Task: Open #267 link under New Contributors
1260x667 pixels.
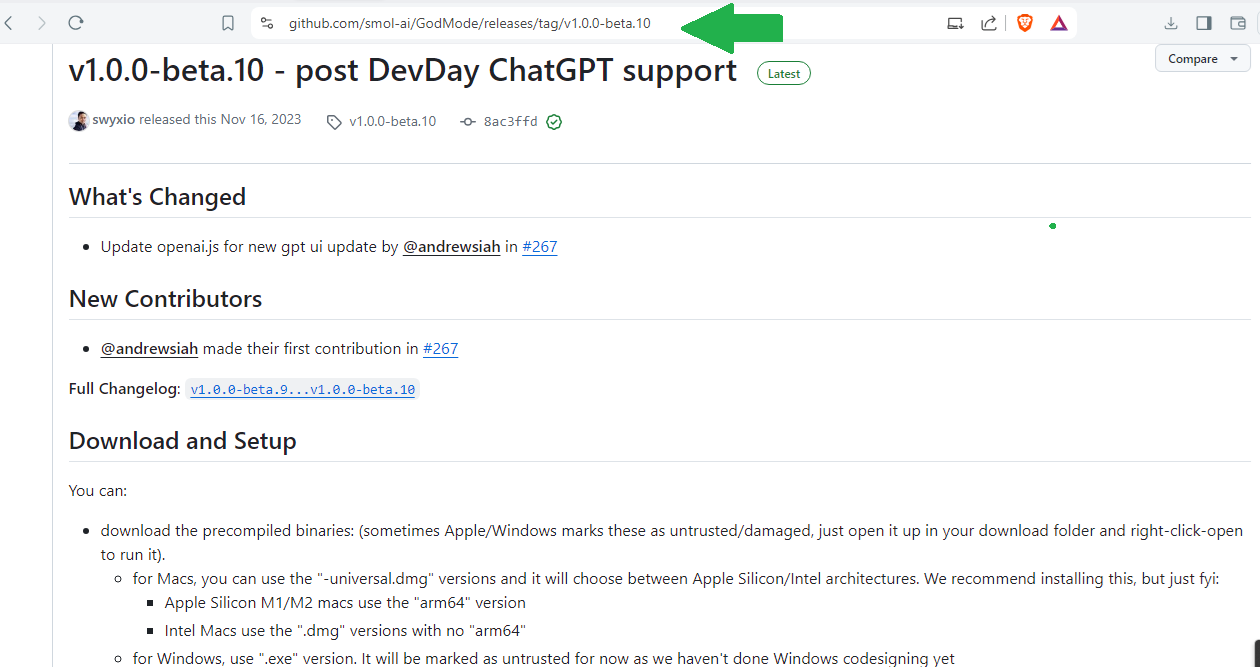Action: pyautogui.click(x=440, y=349)
